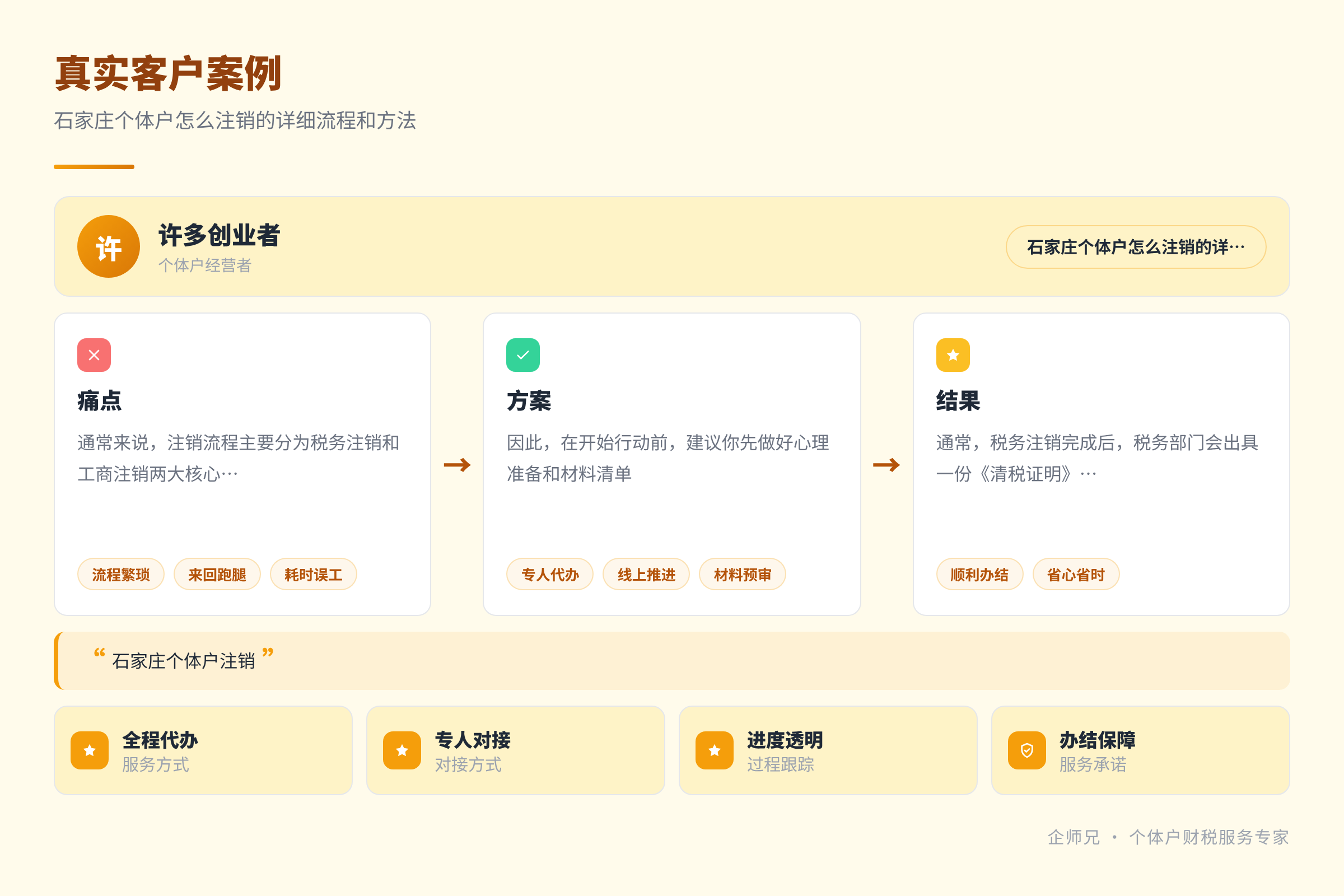This screenshot has width=1344, height=896.
Task: Click the green checkmark icon above 方案
Action: [523, 355]
